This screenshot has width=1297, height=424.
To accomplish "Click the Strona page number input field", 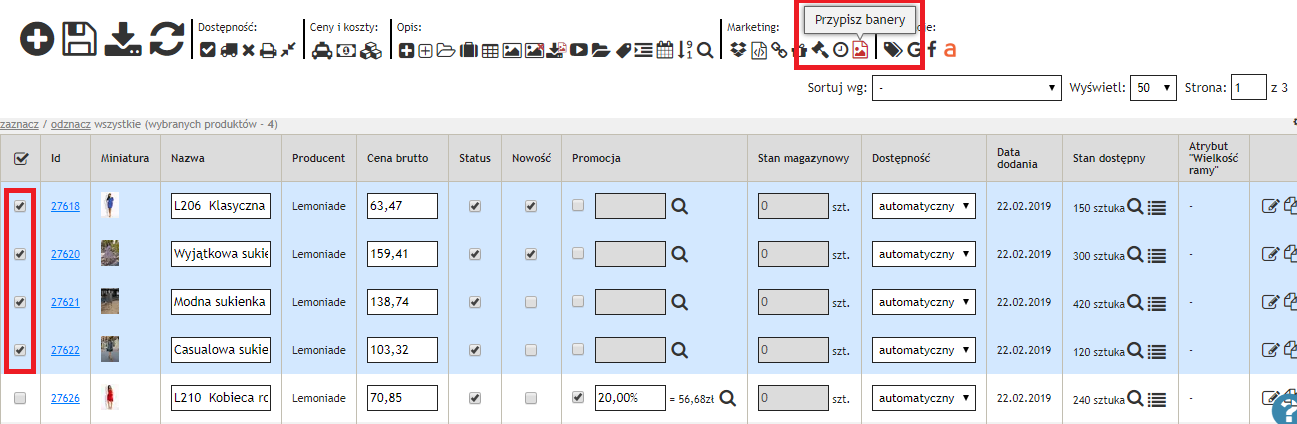I will 1248,88.
